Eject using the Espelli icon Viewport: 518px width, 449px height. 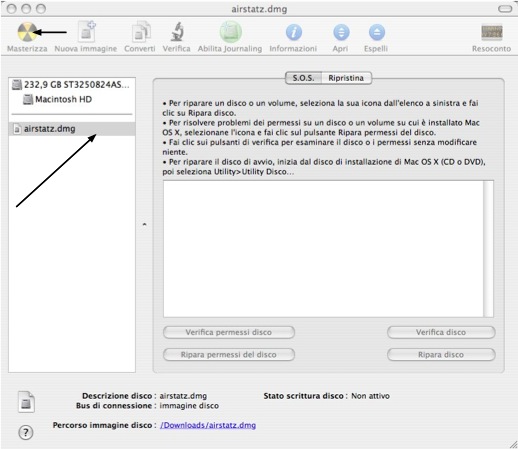coord(377,32)
